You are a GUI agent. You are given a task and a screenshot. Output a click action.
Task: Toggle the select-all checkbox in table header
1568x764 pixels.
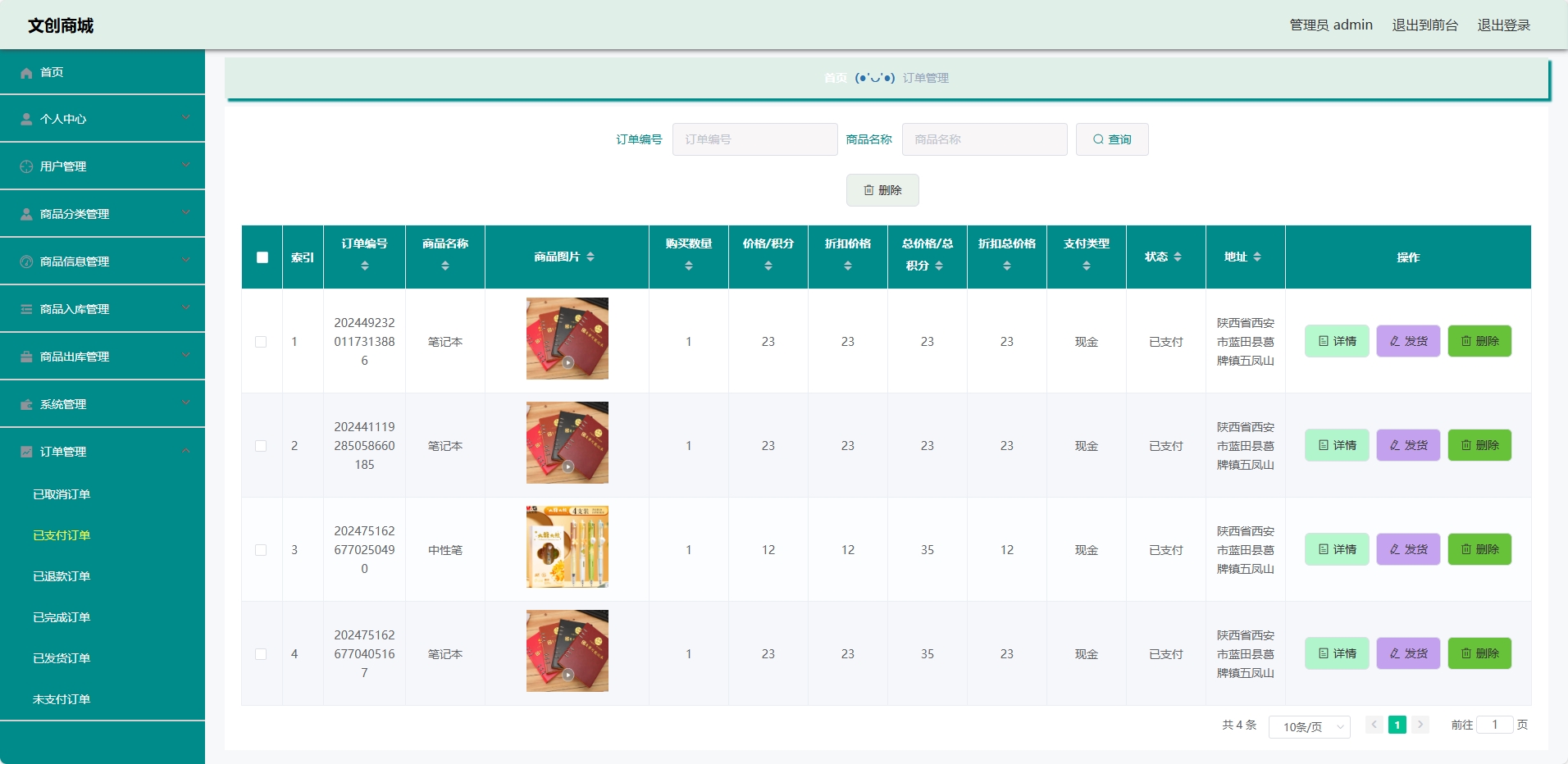(x=262, y=257)
